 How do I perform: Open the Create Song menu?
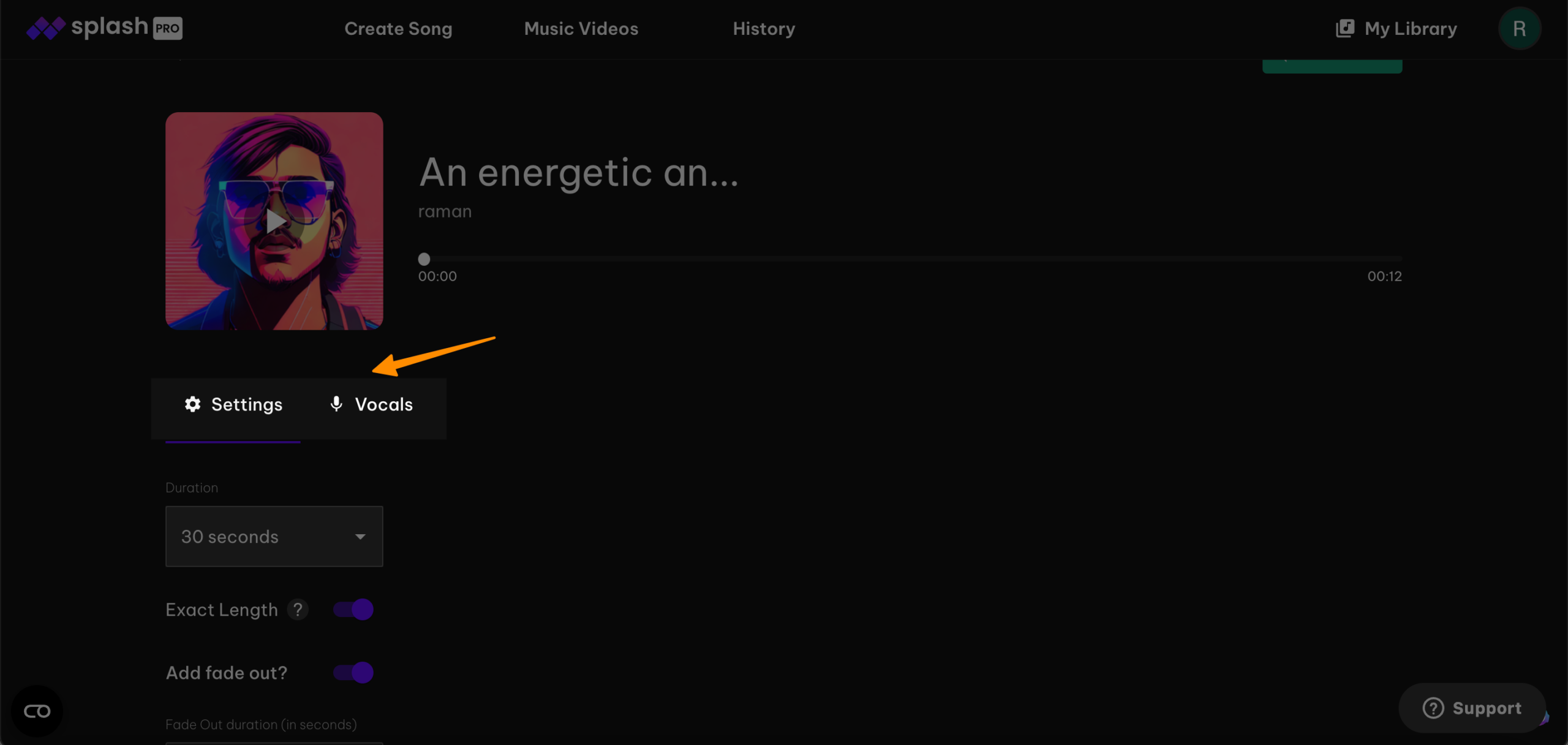pos(398,29)
